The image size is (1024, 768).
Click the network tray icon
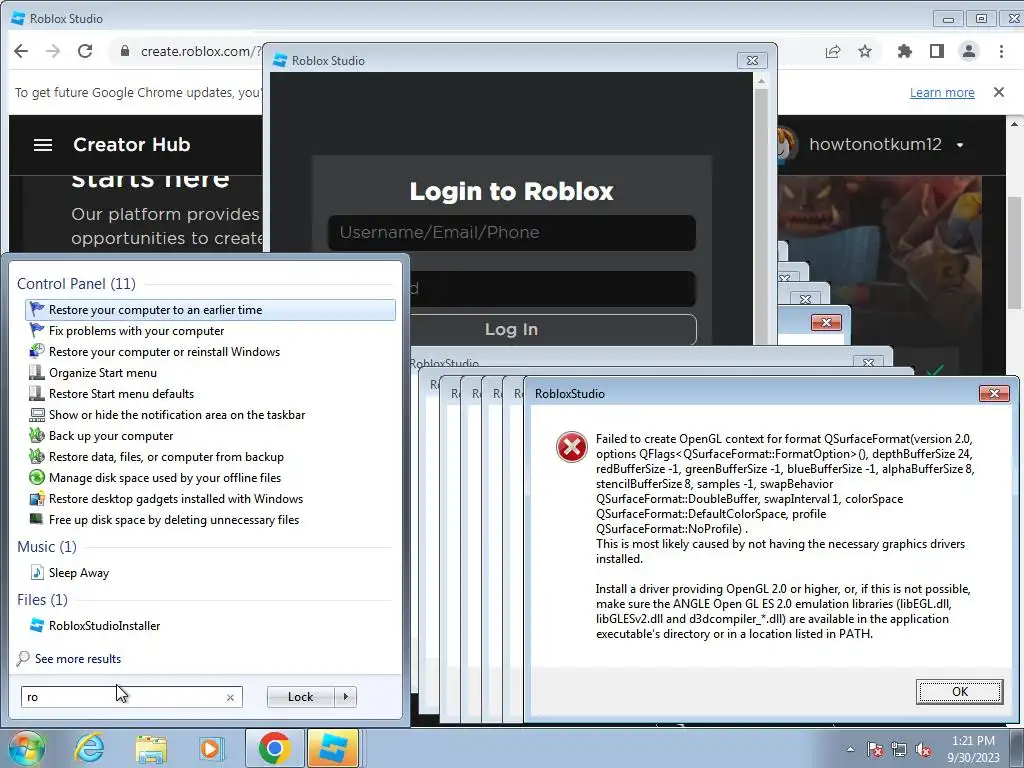(x=899, y=749)
